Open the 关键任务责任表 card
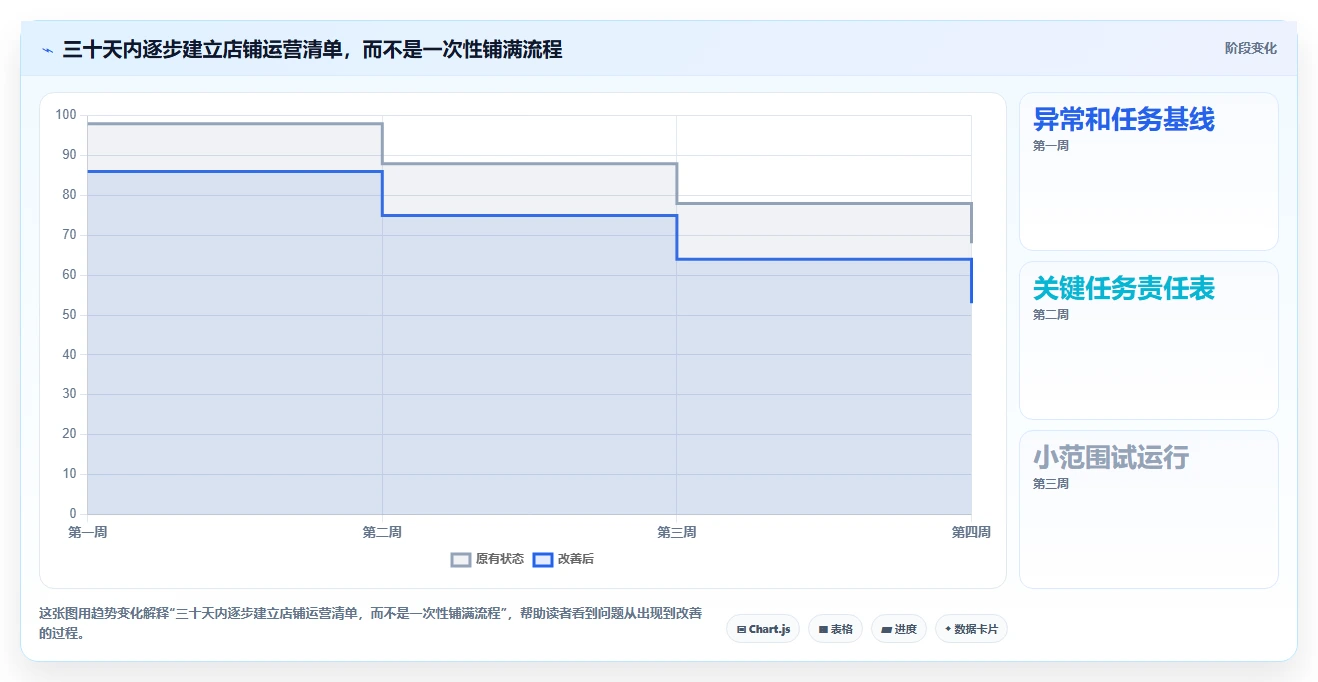The height and width of the screenshot is (682, 1318). pos(1148,340)
